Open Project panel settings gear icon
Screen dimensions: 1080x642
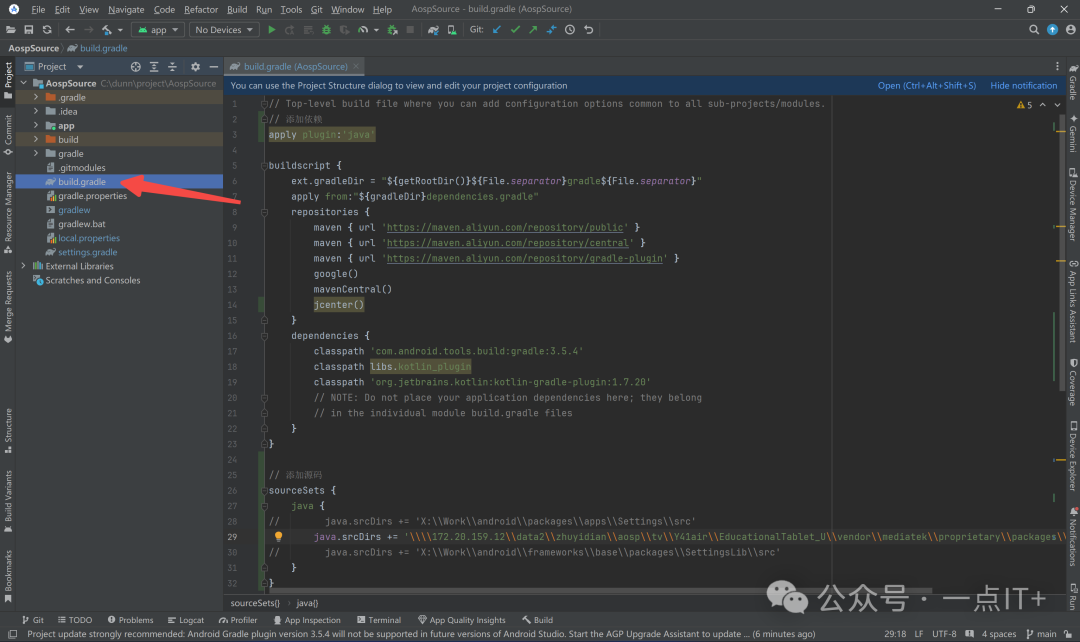pyautogui.click(x=196, y=67)
